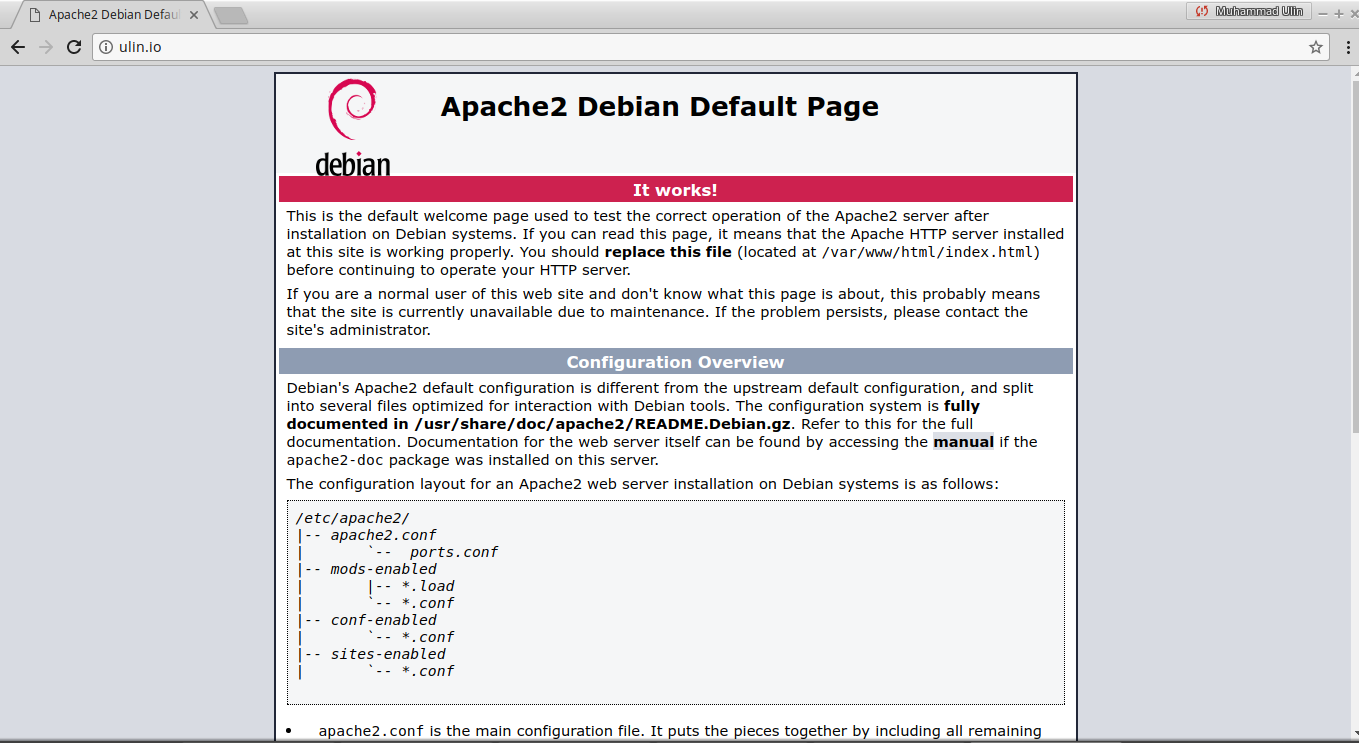Click "/etc/apache2/" in the config tree
1359x743 pixels.
353,518
